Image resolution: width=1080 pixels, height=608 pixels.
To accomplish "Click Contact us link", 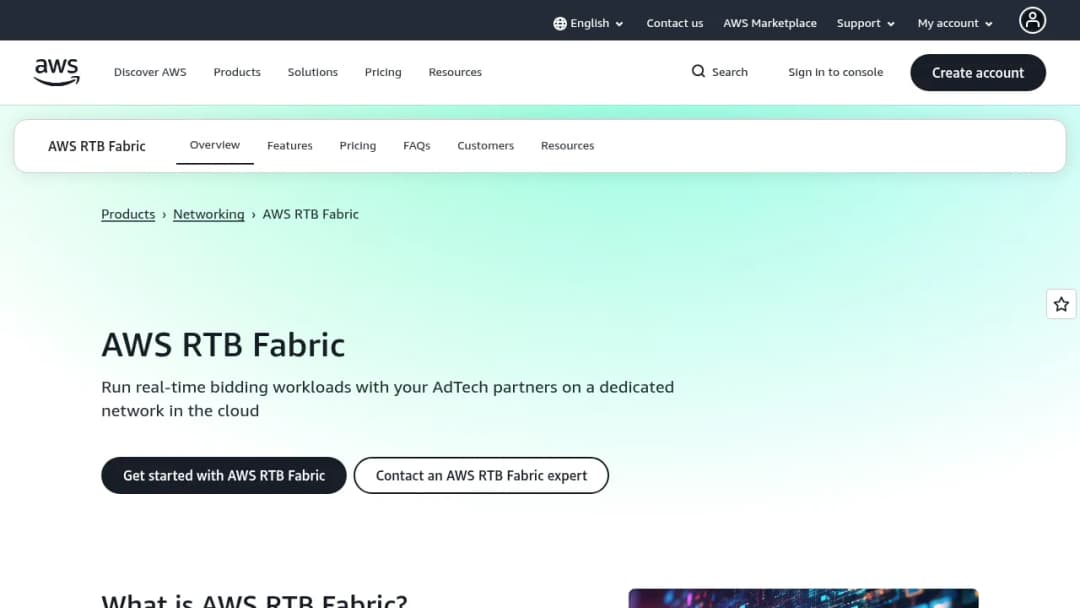I will pyautogui.click(x=674, y=23).
